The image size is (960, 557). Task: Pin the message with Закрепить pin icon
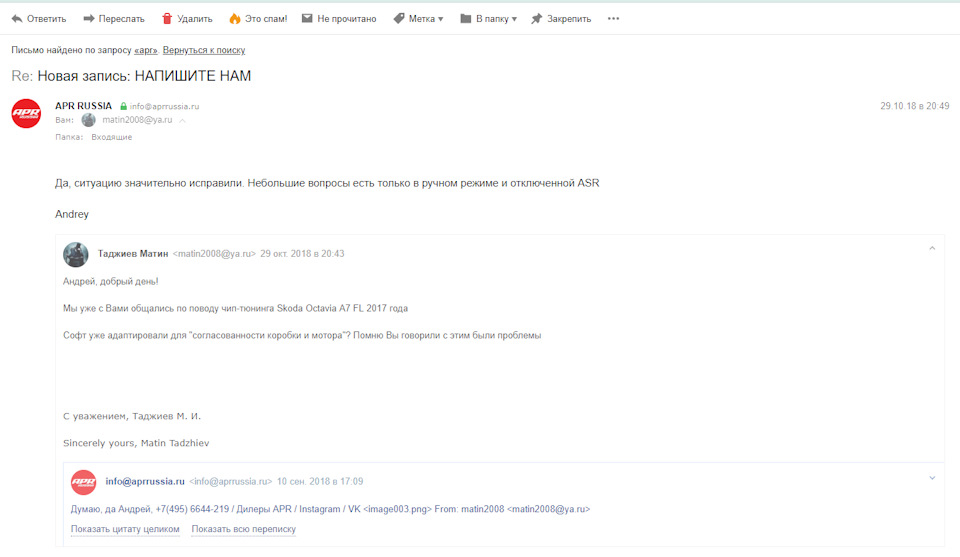(536, 19)
